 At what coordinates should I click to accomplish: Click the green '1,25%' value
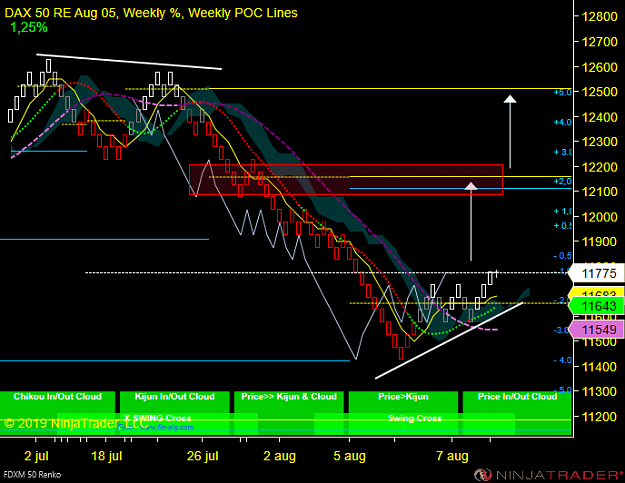pos(29,27)
